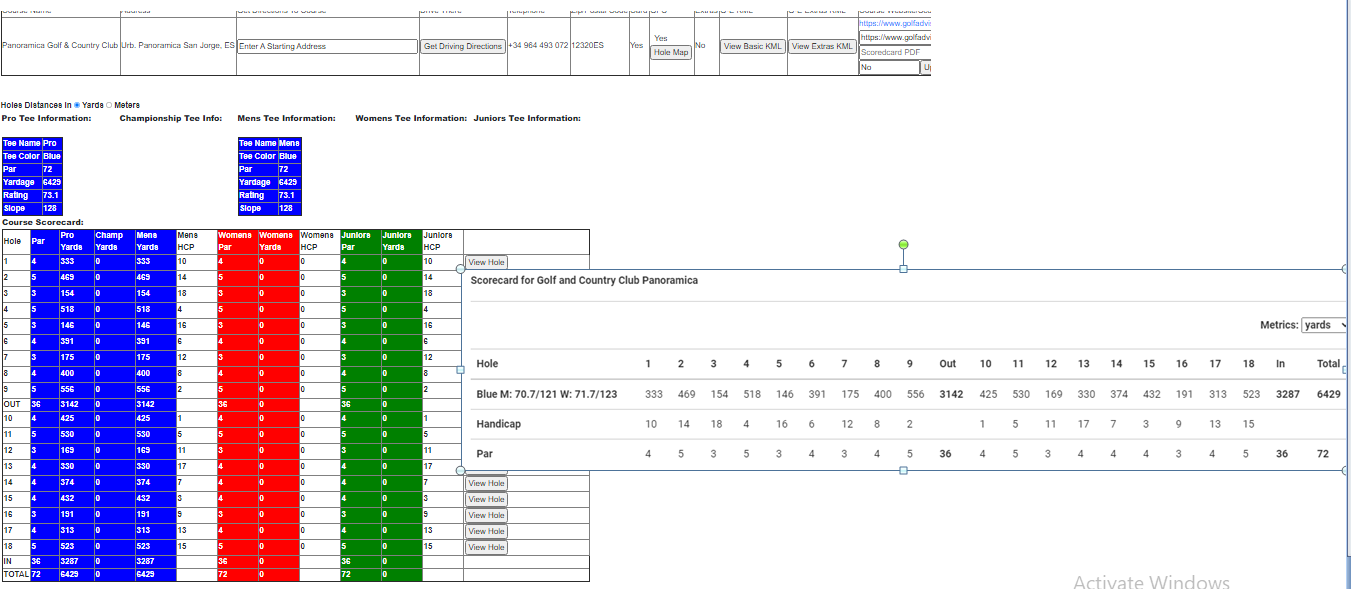Click the OUT row Pro Yards 3142 cell

pos(76,404)
